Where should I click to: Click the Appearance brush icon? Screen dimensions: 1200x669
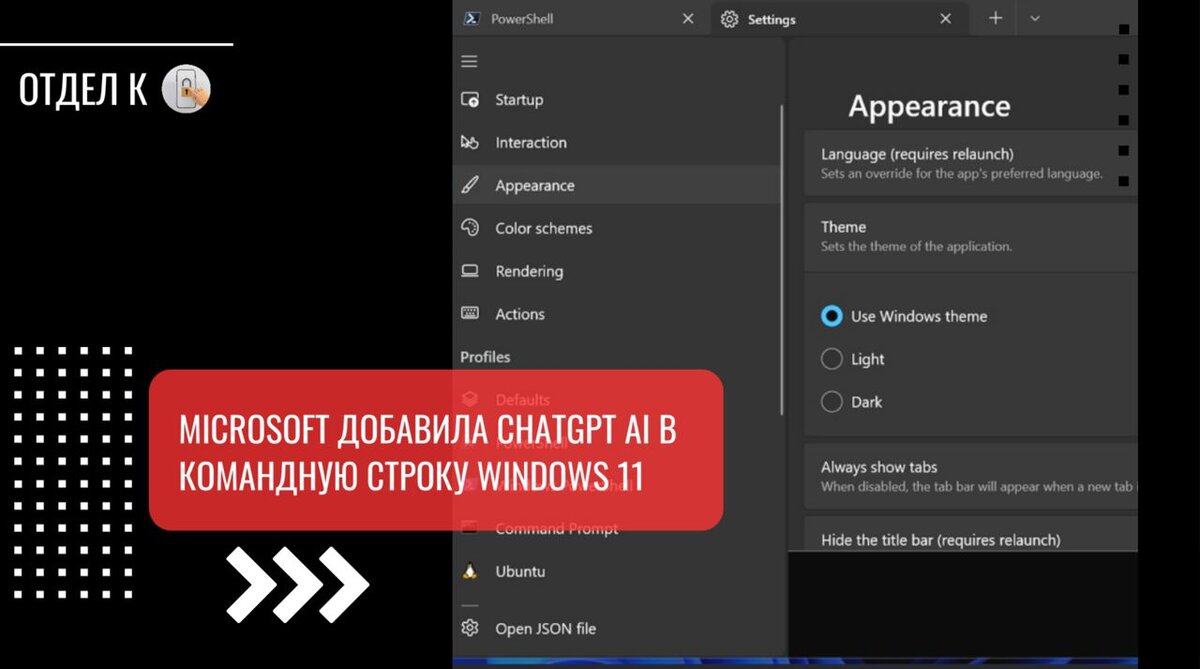point(470,185)
